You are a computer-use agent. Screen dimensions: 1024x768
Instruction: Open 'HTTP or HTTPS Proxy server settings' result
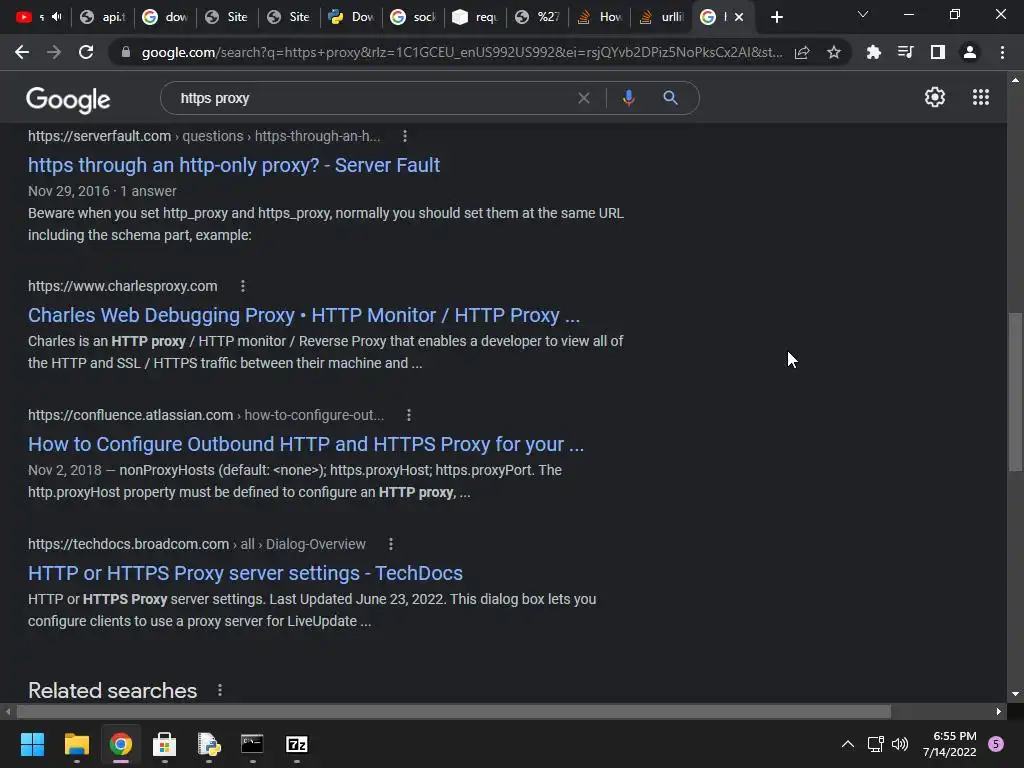246,573
